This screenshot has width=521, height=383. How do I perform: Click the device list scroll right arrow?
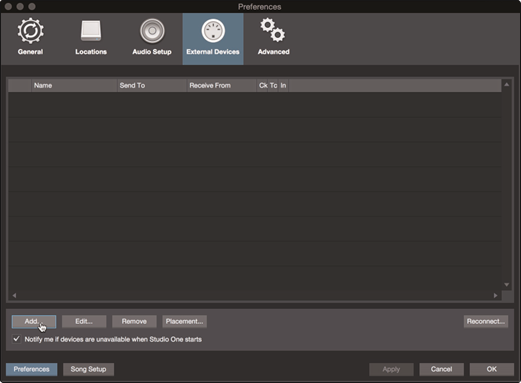pyautogui.click(x=496, y=295)
